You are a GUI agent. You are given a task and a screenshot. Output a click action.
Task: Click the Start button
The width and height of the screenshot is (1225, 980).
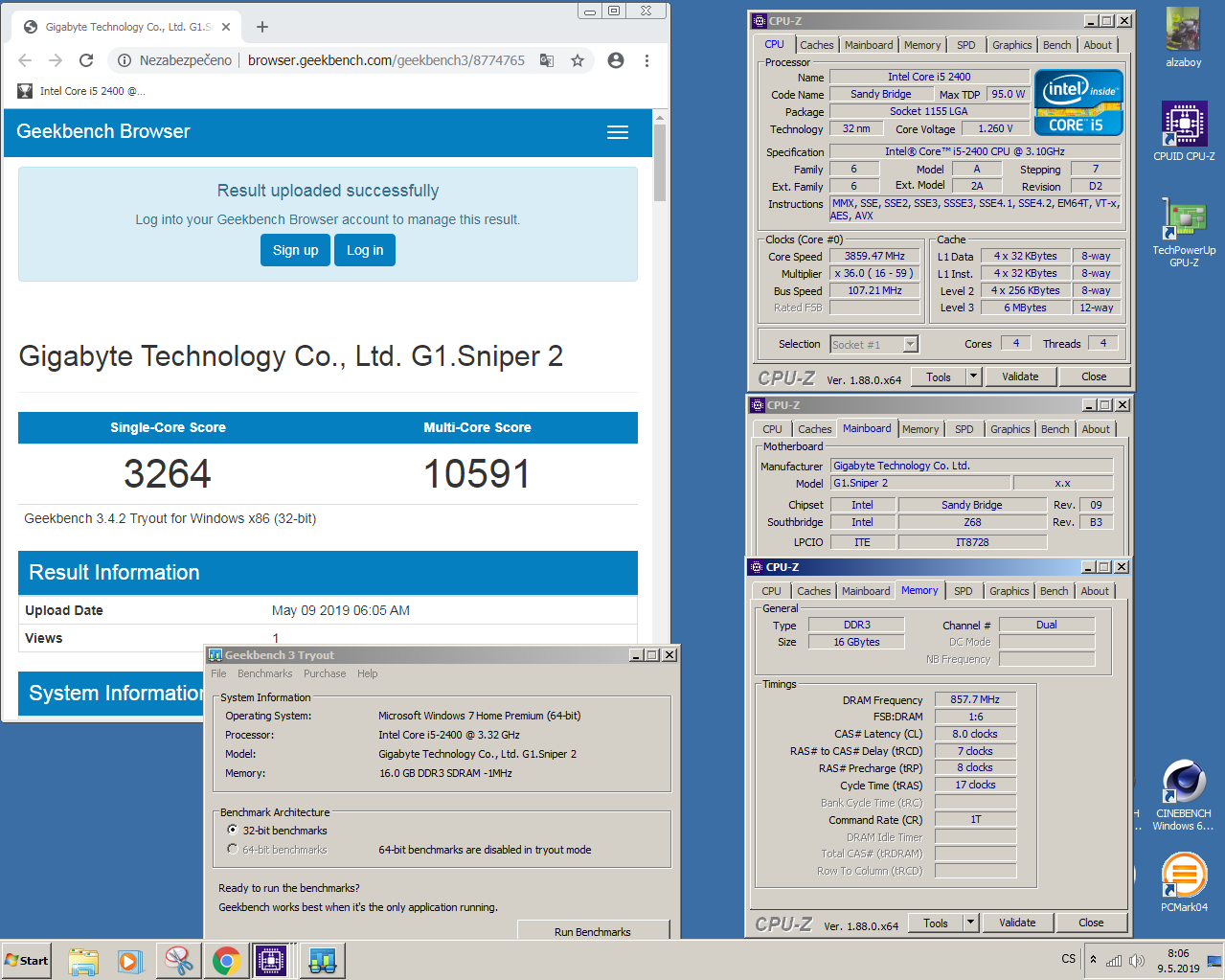(x=27, y=960)
